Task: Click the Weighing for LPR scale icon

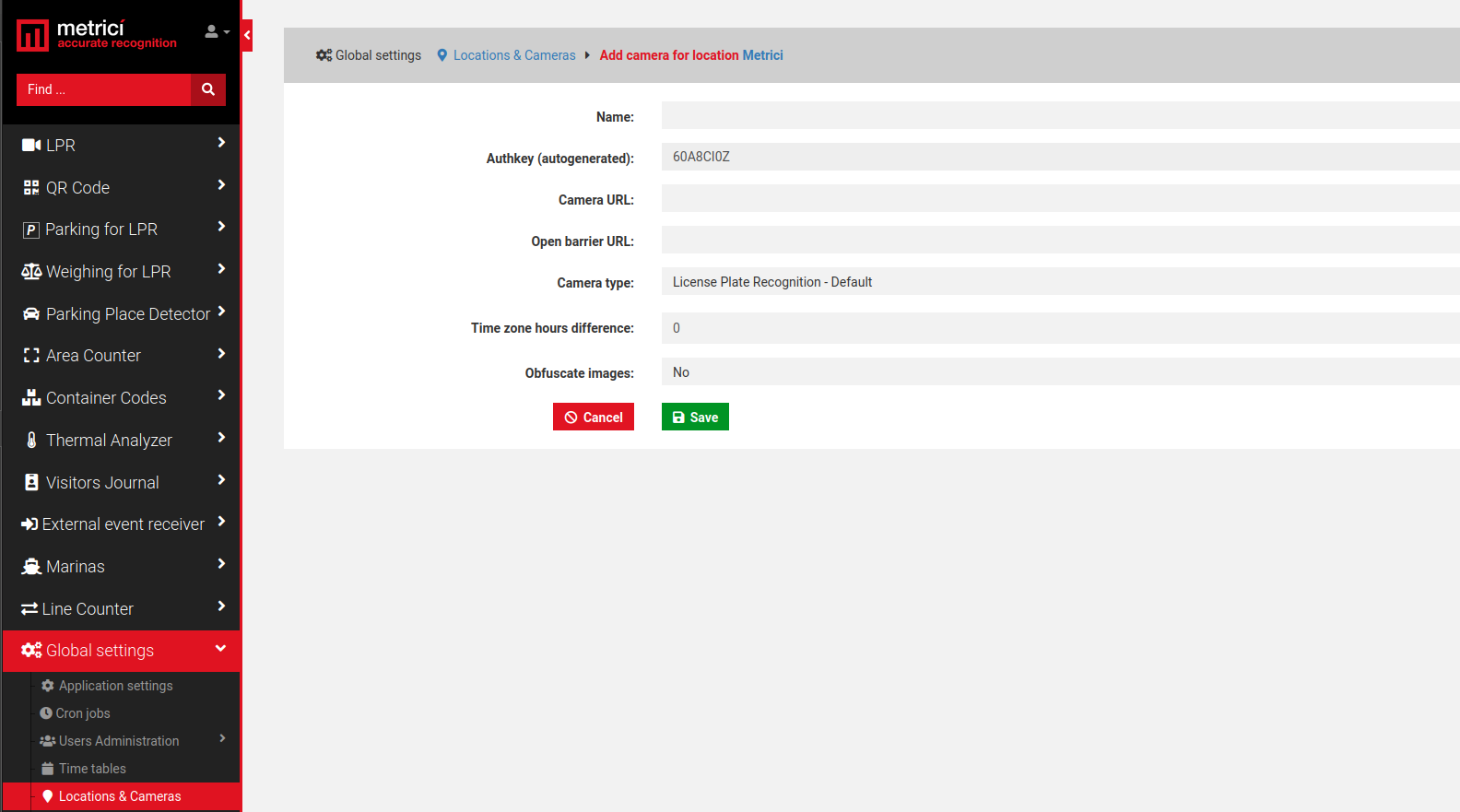Action: coord(31,272)
